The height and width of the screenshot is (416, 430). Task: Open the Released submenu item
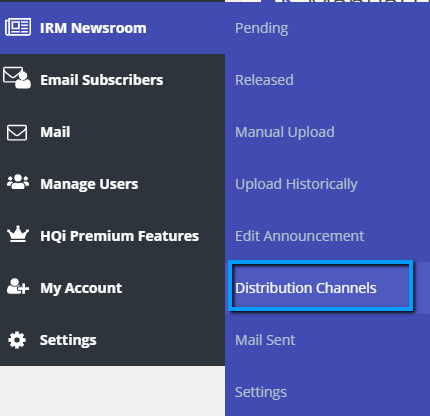coord(264,80)
